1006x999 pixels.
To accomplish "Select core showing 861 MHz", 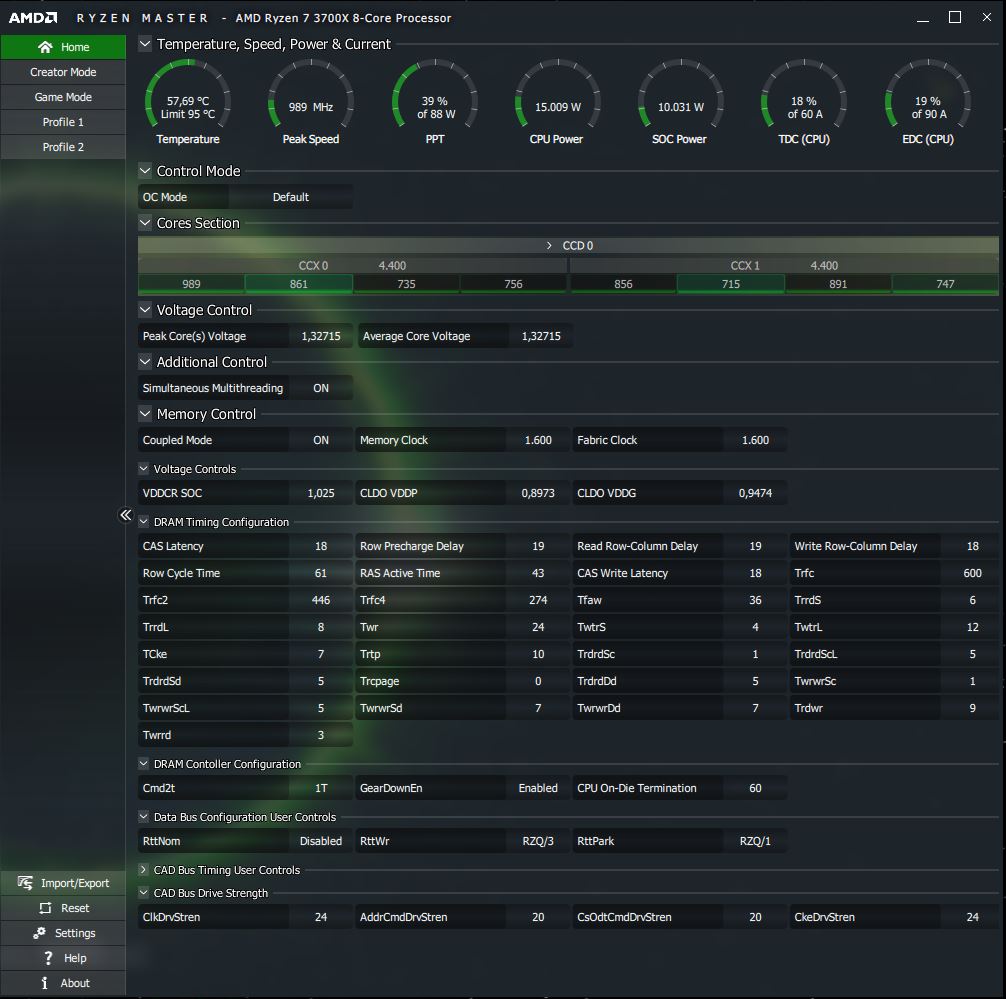I will pyautogui.click(x=299, y=284).
